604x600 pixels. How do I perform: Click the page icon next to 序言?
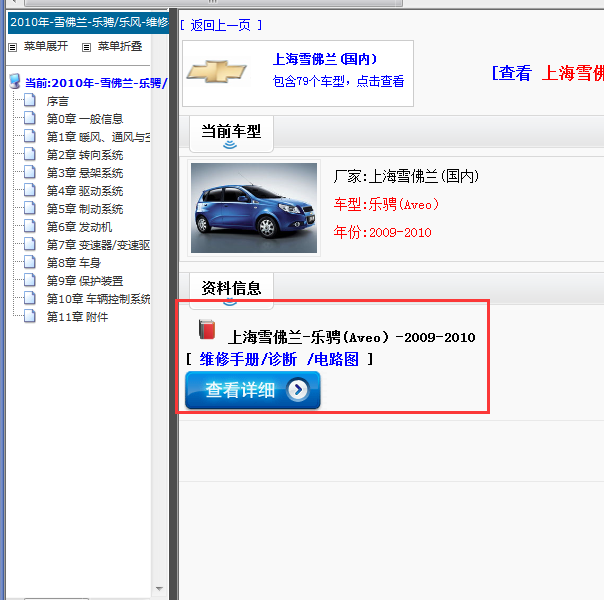(30, 100)
